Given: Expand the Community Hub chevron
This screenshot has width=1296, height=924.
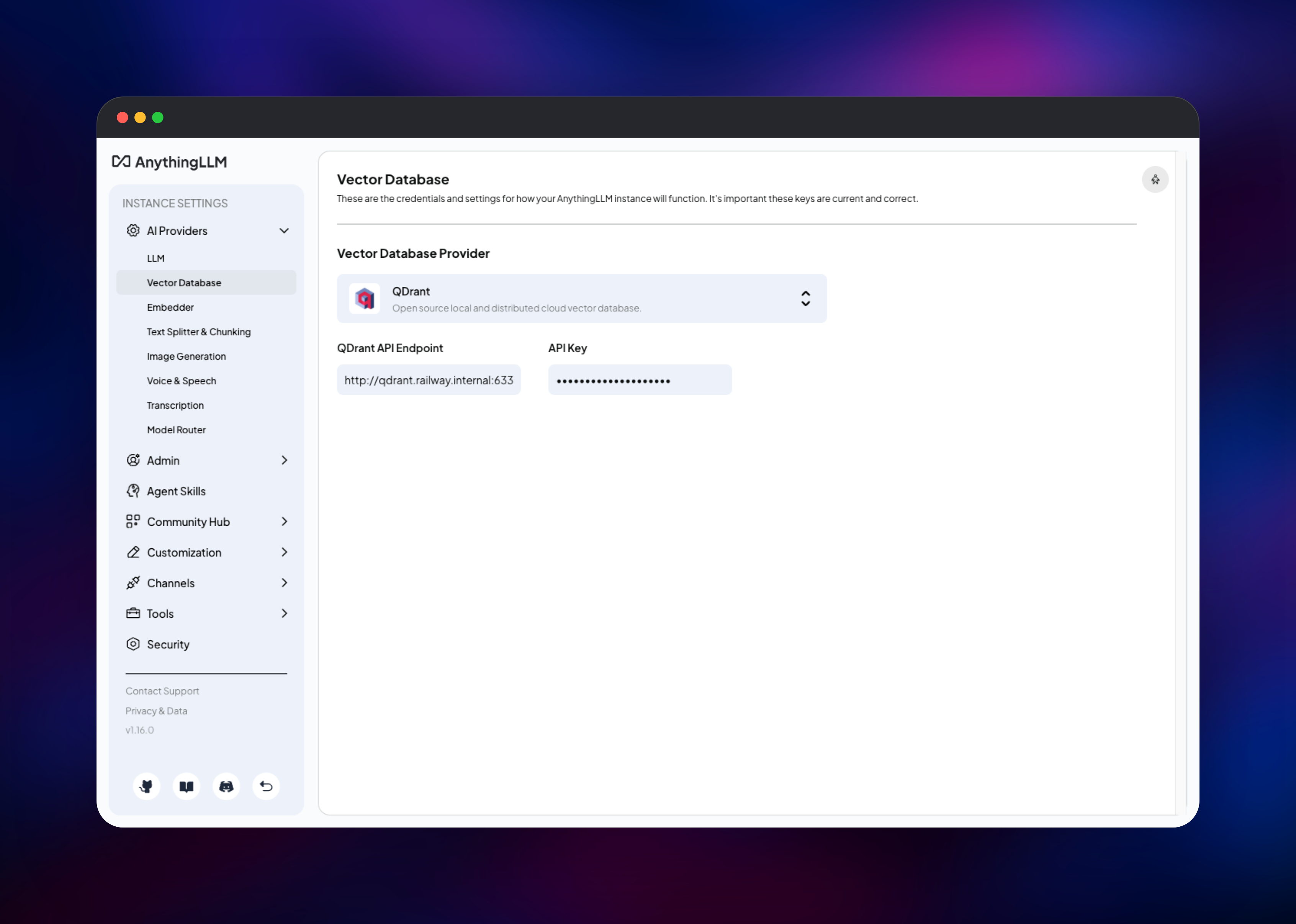Looking at the screenshot, I should point(285,522).
